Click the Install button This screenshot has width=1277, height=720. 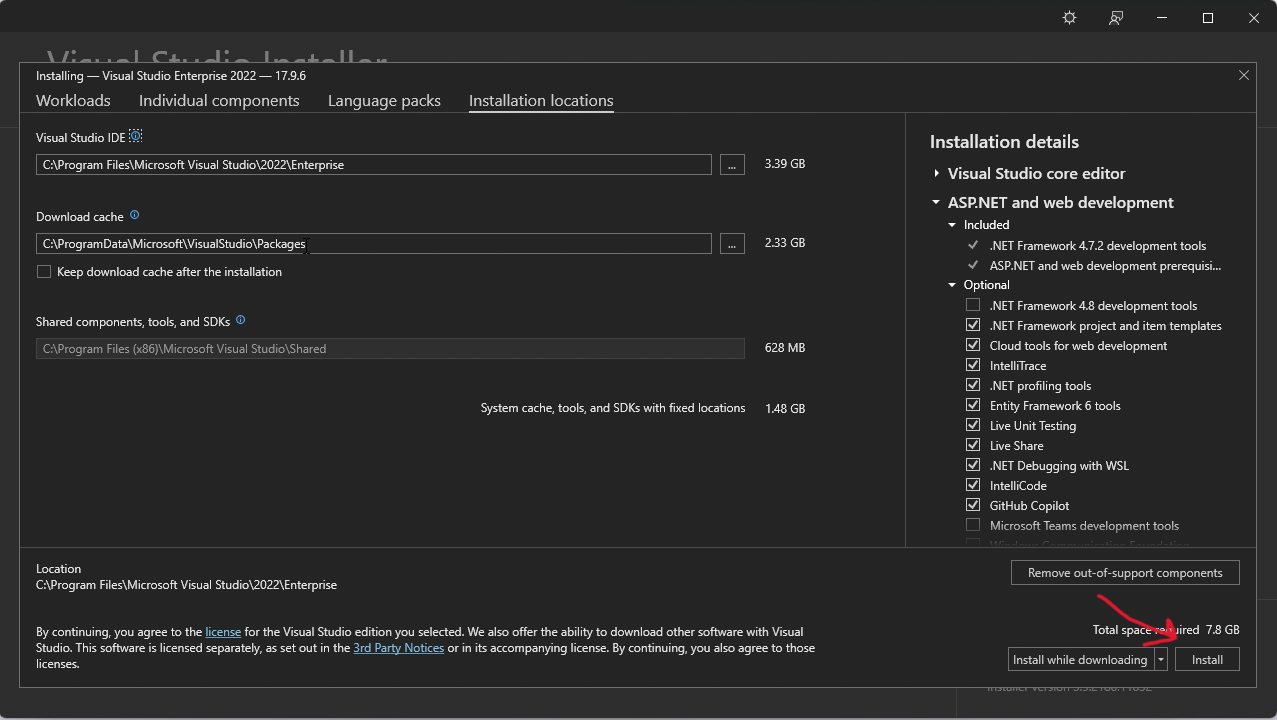[1207, 660]
